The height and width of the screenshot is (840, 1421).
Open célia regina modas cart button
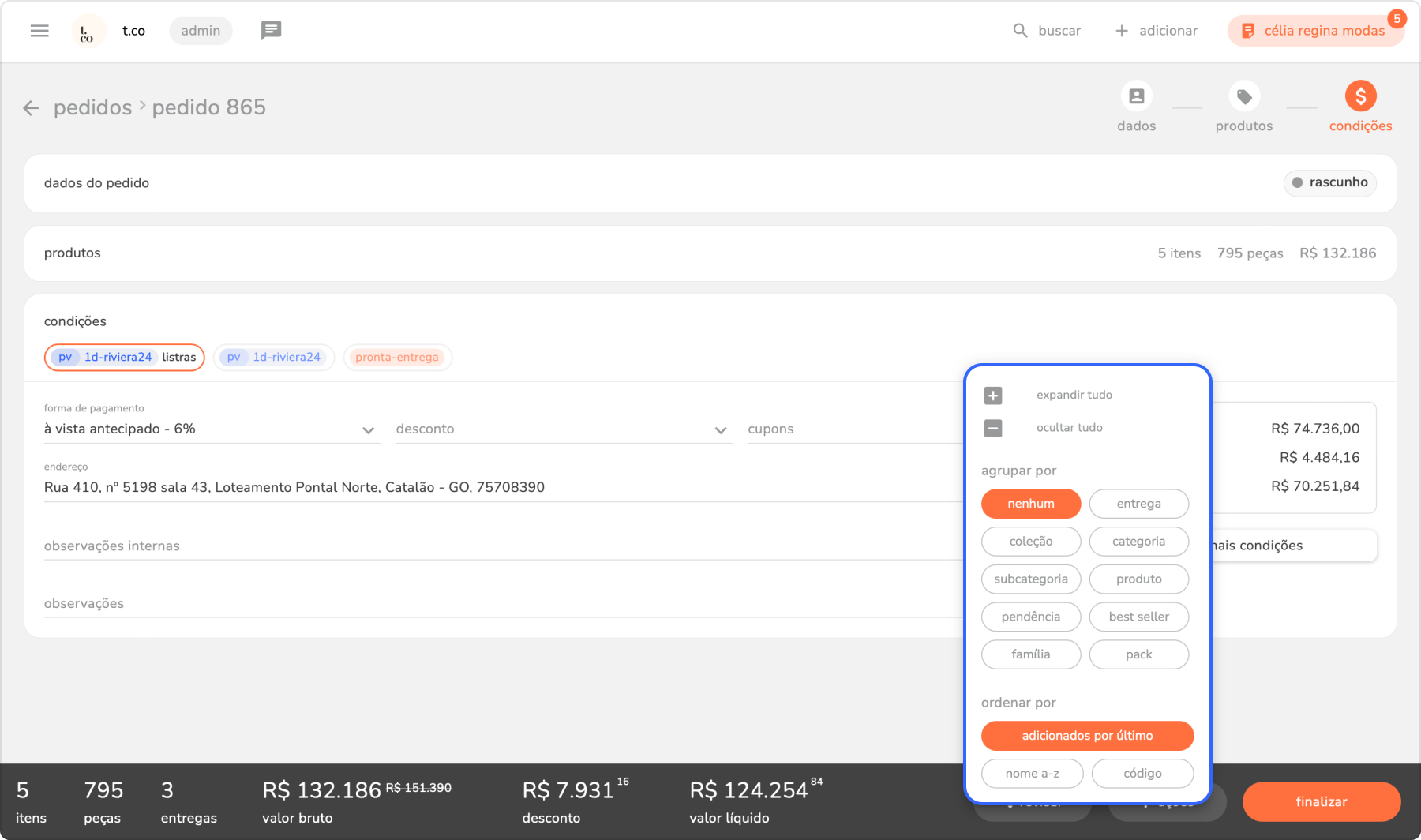1314,31
